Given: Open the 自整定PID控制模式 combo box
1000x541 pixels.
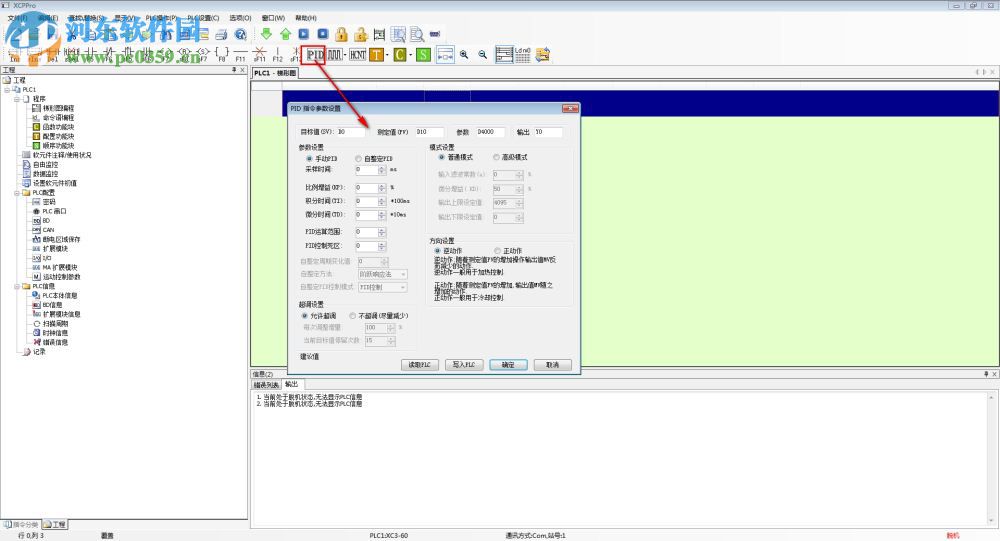Looking at the screenshot, I should [383, 288].
